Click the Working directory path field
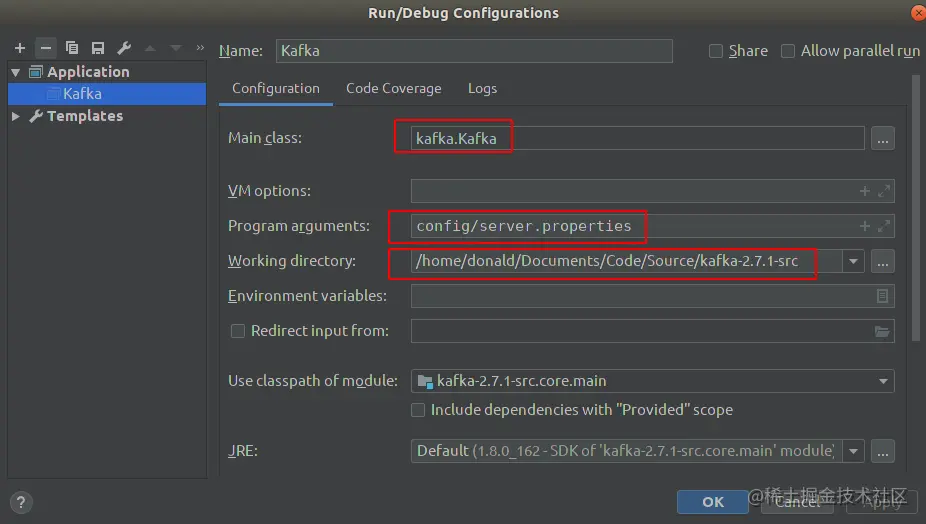 627,261
